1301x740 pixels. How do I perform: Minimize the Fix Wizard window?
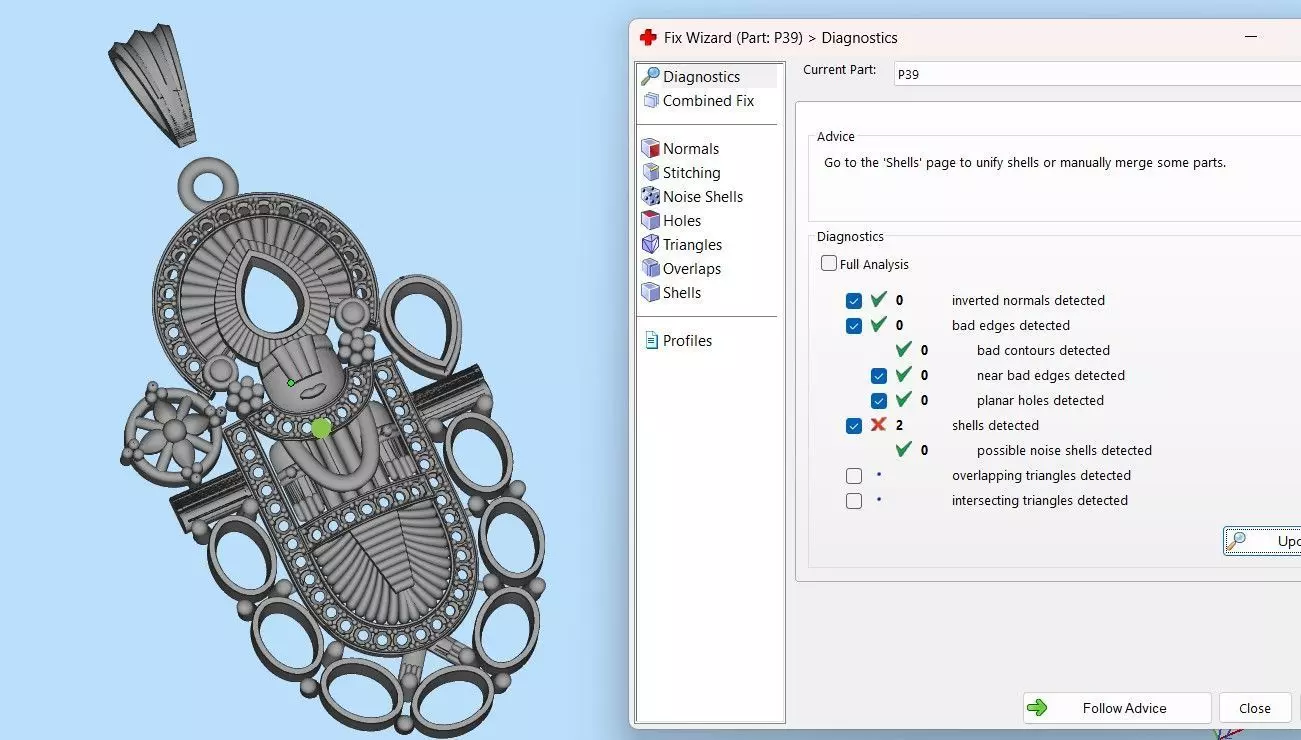pyautogui.click(x=1251, y=37)
